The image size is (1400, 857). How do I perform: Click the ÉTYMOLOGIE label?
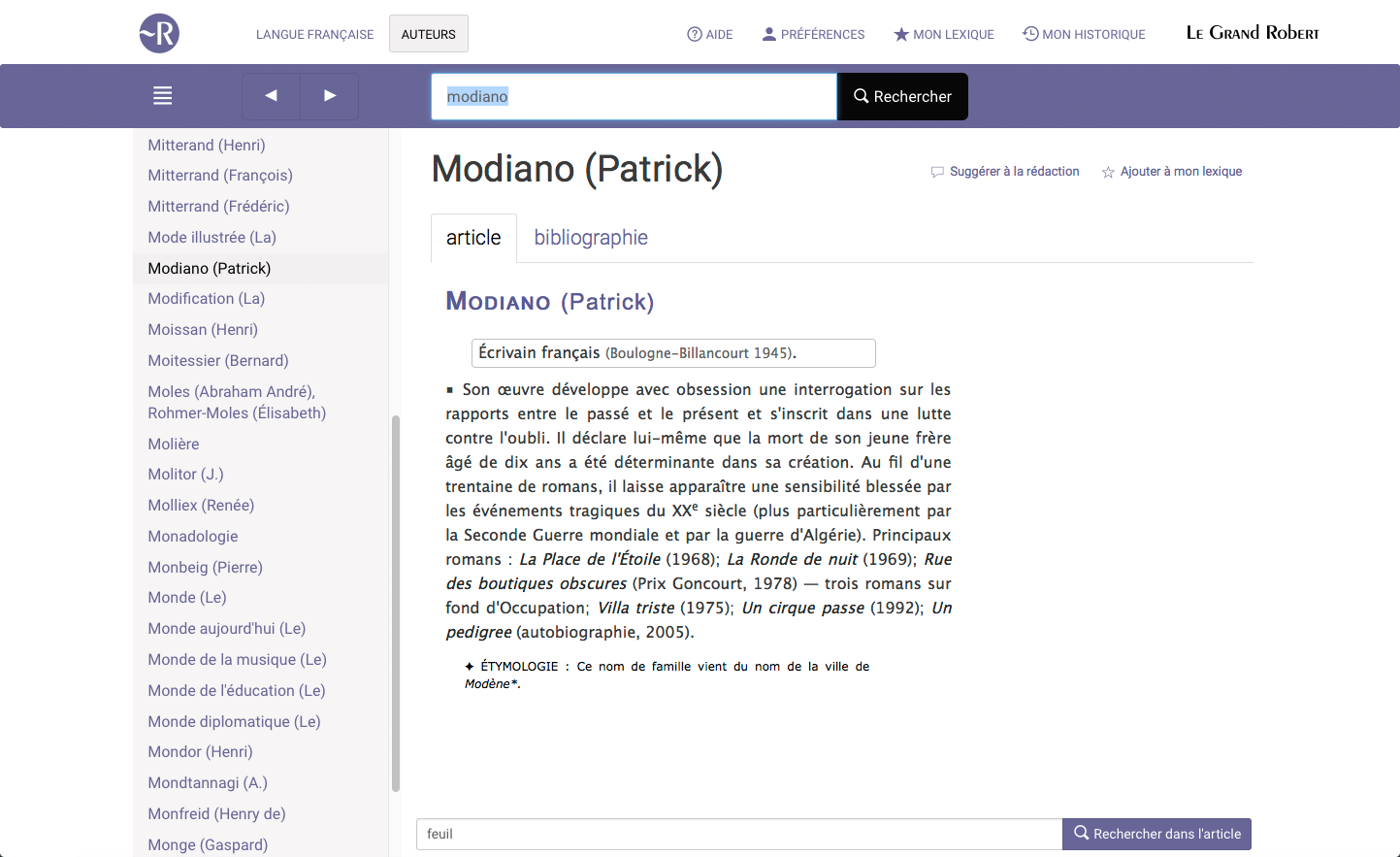click(519, 667)
